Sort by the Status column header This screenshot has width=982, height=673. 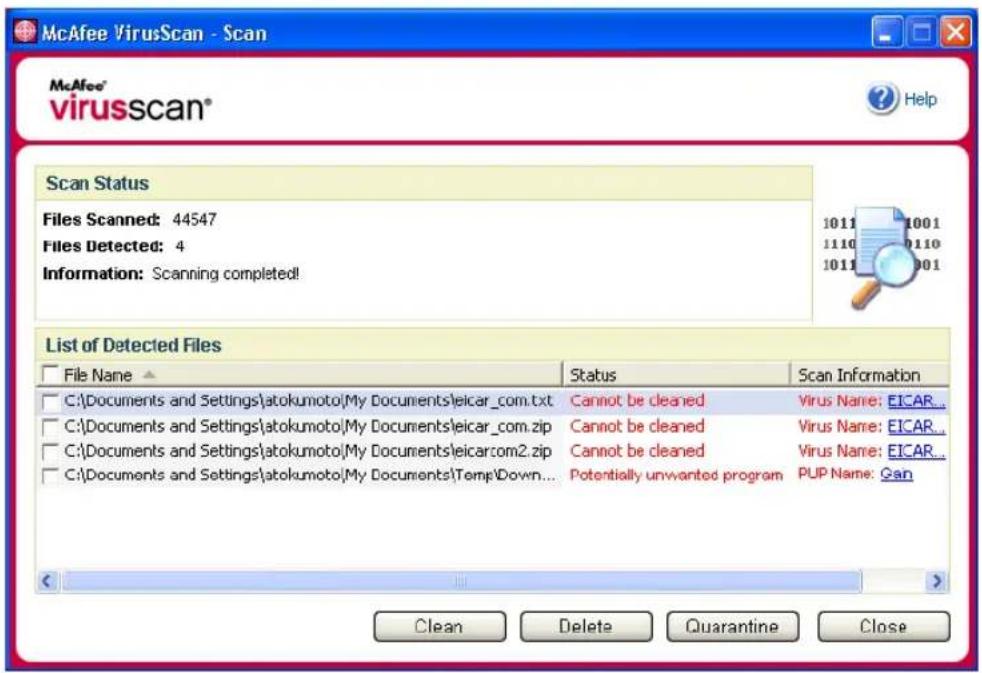(x=676, y=374)
